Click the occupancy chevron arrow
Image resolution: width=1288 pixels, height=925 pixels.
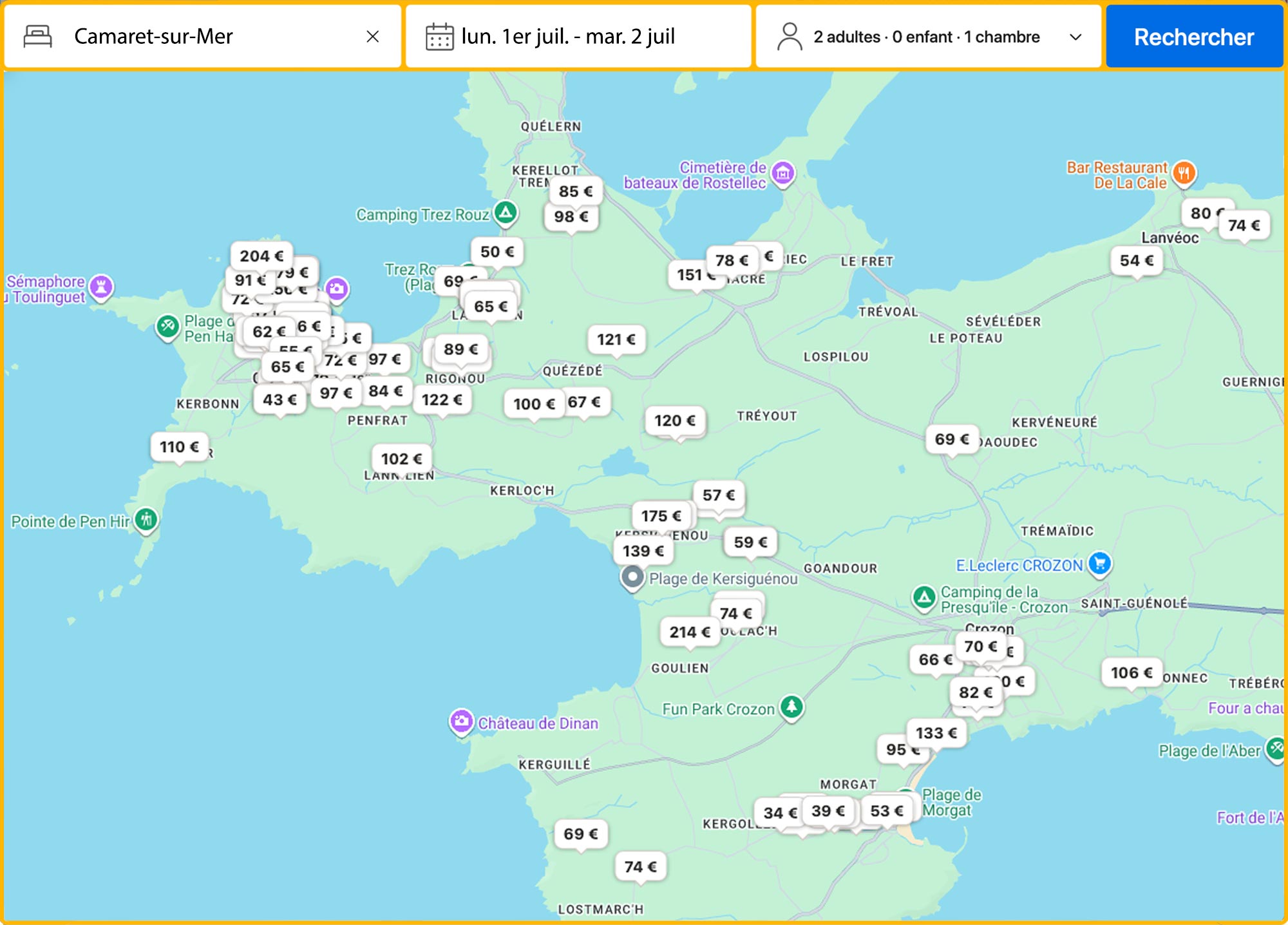[x=1075, y=37]
